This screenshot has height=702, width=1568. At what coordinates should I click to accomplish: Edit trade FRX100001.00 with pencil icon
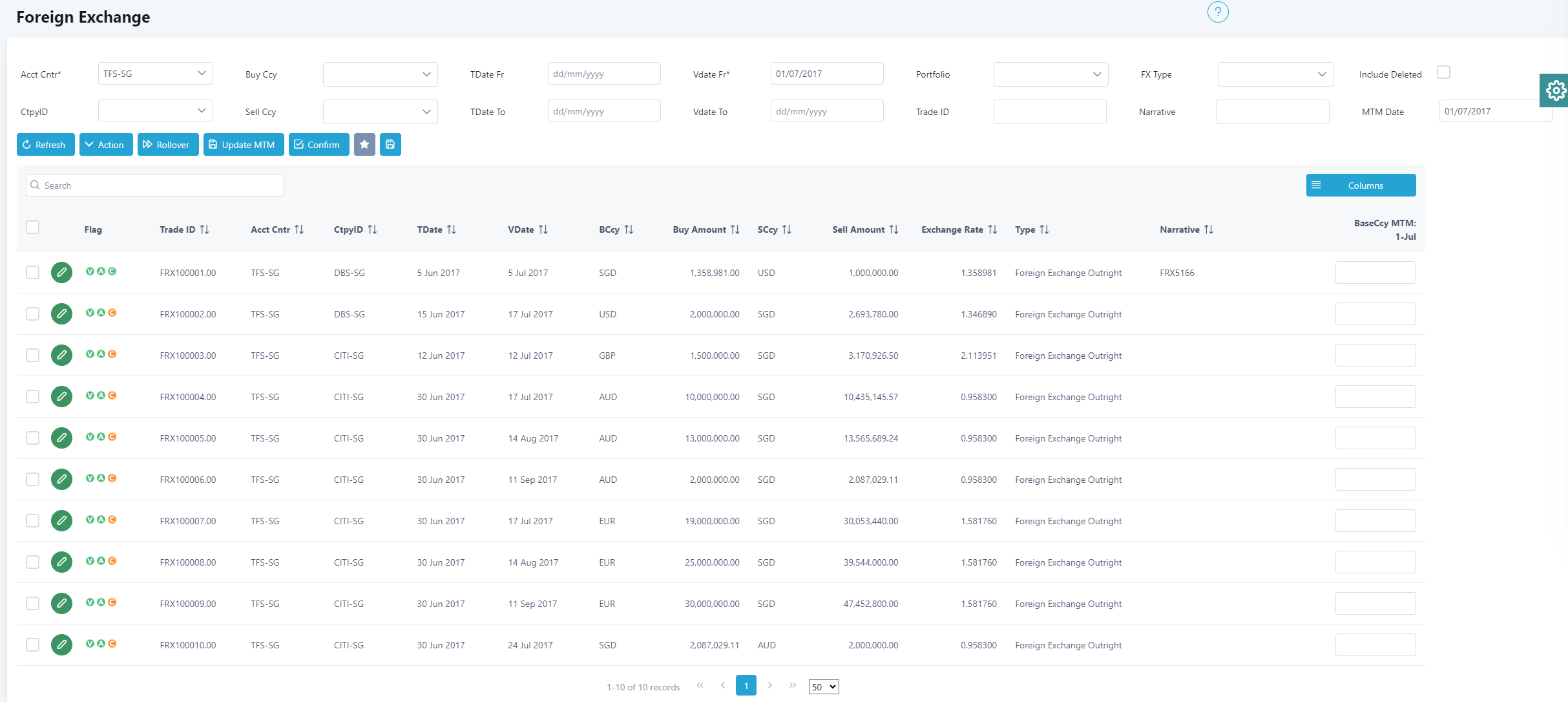(x=61, y=273)
